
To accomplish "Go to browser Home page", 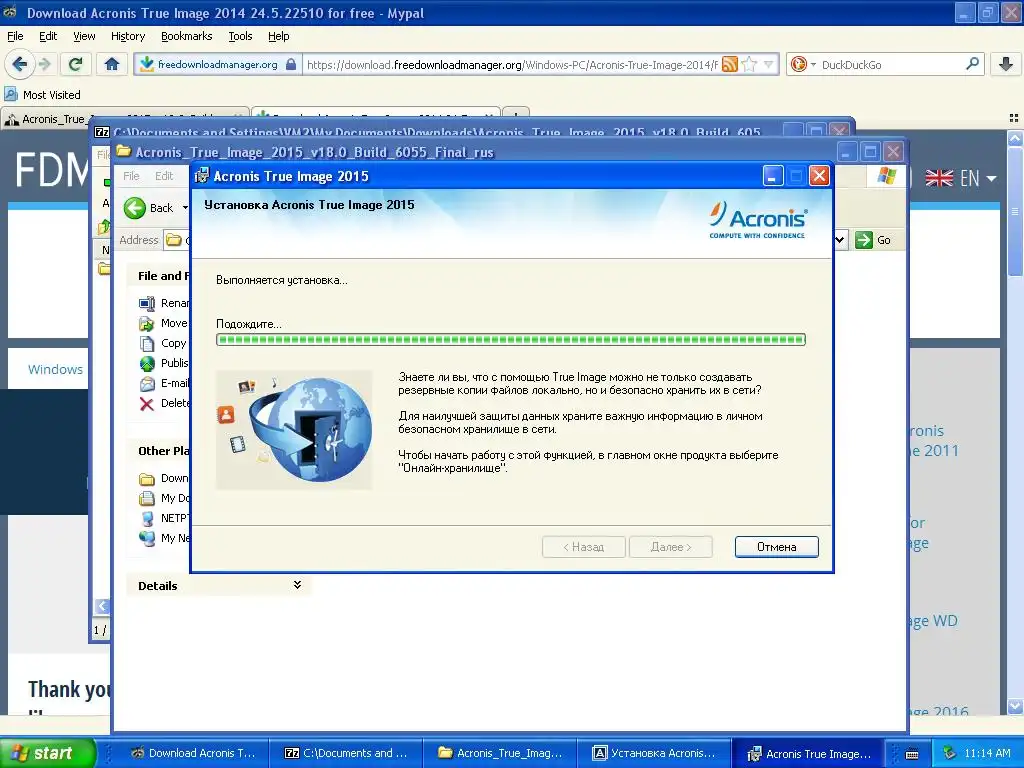I will click(112, 64).
